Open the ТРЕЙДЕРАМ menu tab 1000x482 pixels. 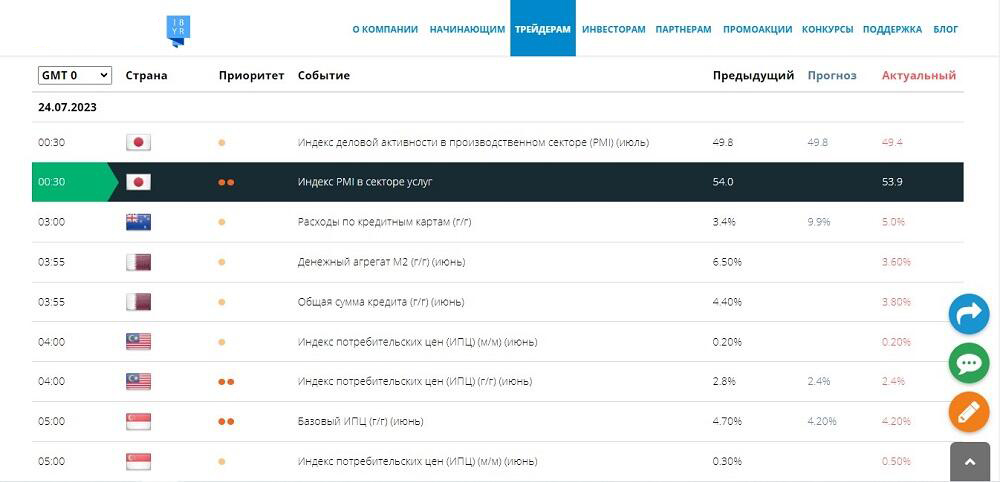tap(543, 29)
